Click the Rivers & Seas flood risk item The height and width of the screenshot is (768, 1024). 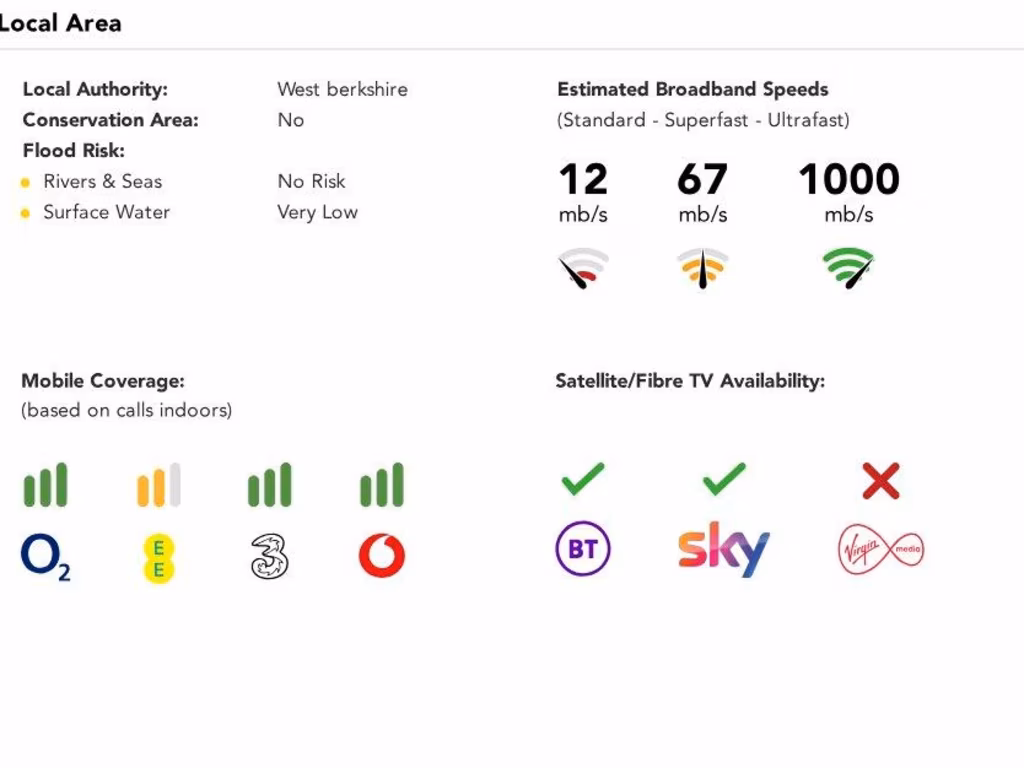pyautogui.click(x=103, y=182)
